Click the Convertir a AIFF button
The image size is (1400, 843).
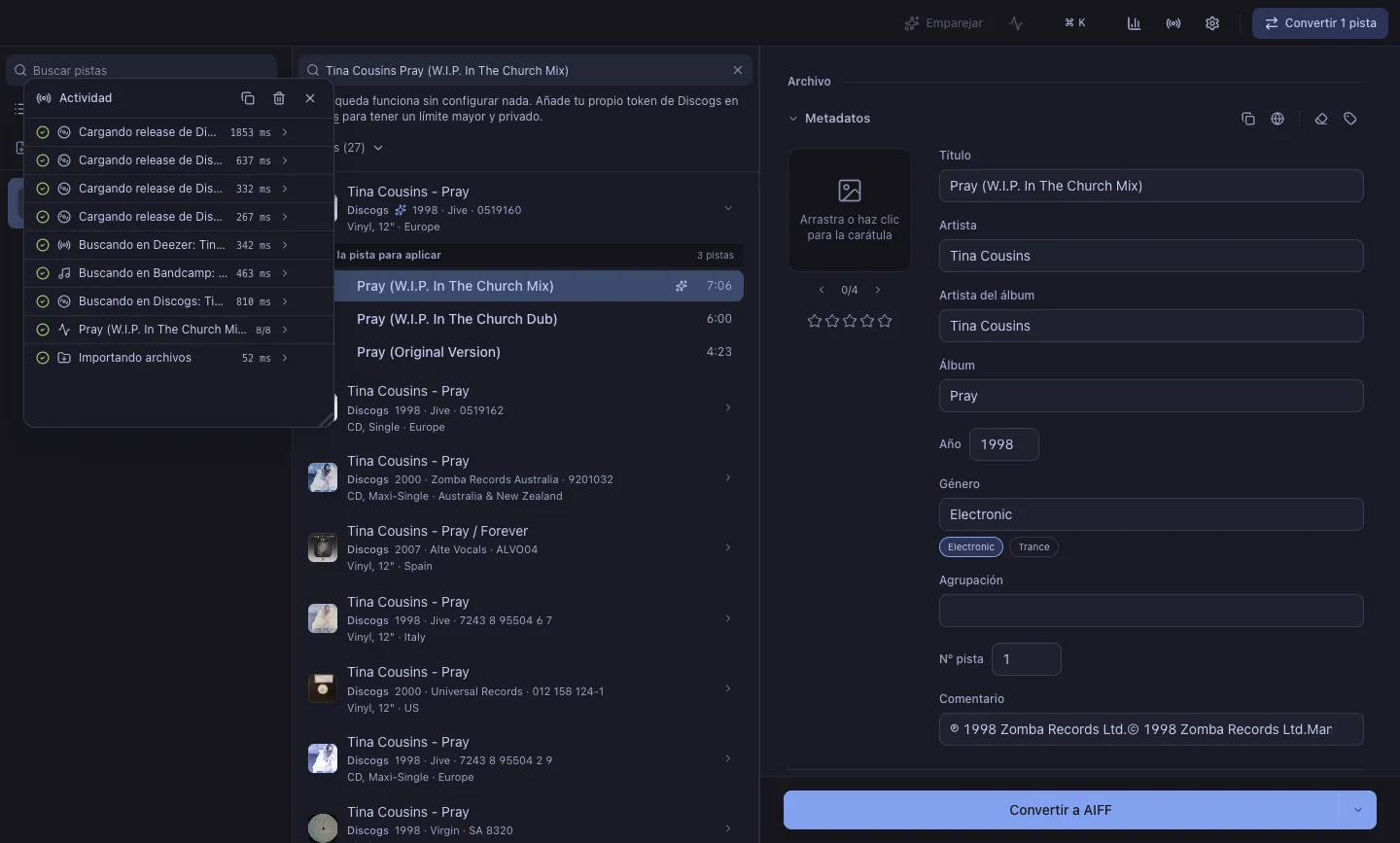[1061, 810]
